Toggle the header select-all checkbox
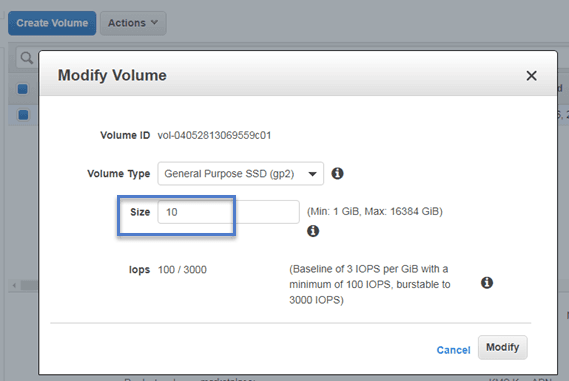 click(22, 89)
